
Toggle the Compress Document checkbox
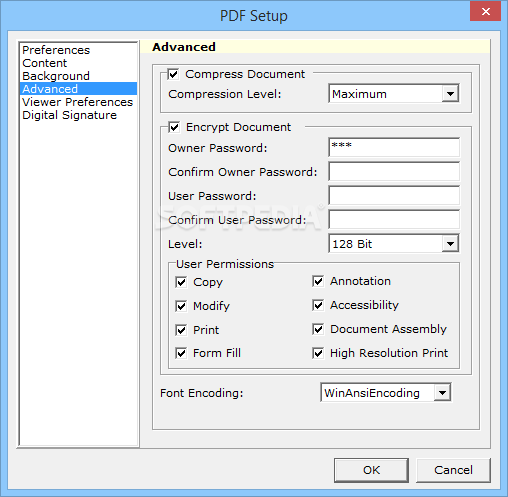[173, 74]
